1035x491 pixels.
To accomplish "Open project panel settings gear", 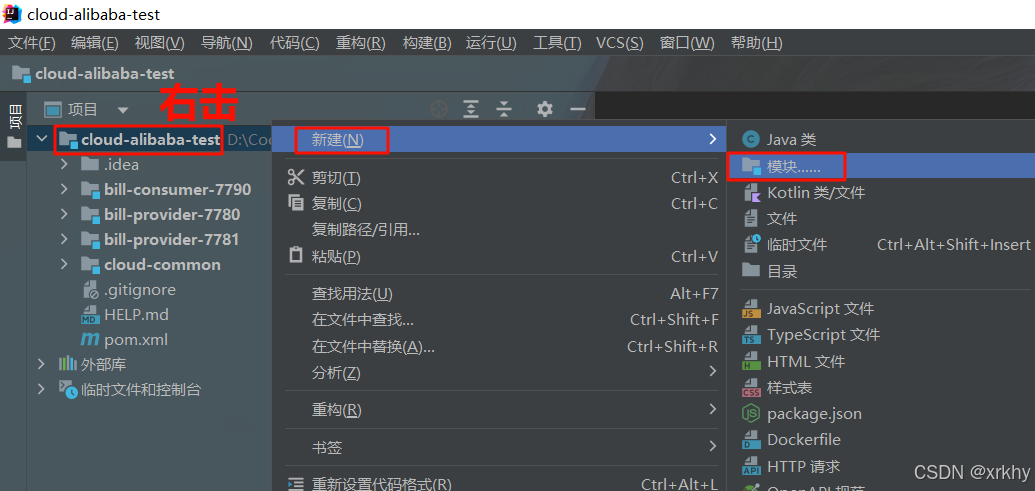I will [545, 110].
